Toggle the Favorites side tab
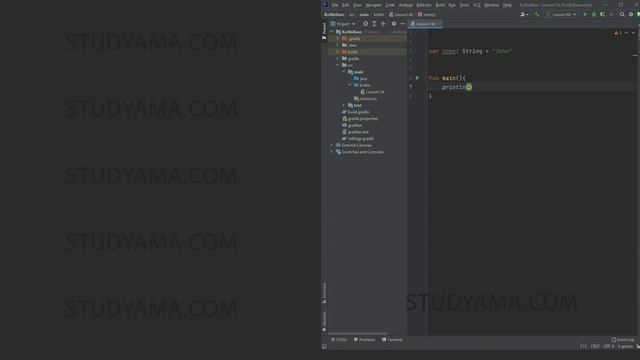 click(324, 322)
